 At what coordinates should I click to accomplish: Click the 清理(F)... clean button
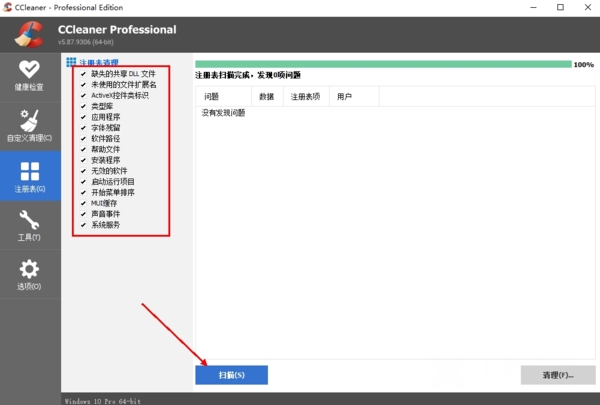tap(558, 375)
